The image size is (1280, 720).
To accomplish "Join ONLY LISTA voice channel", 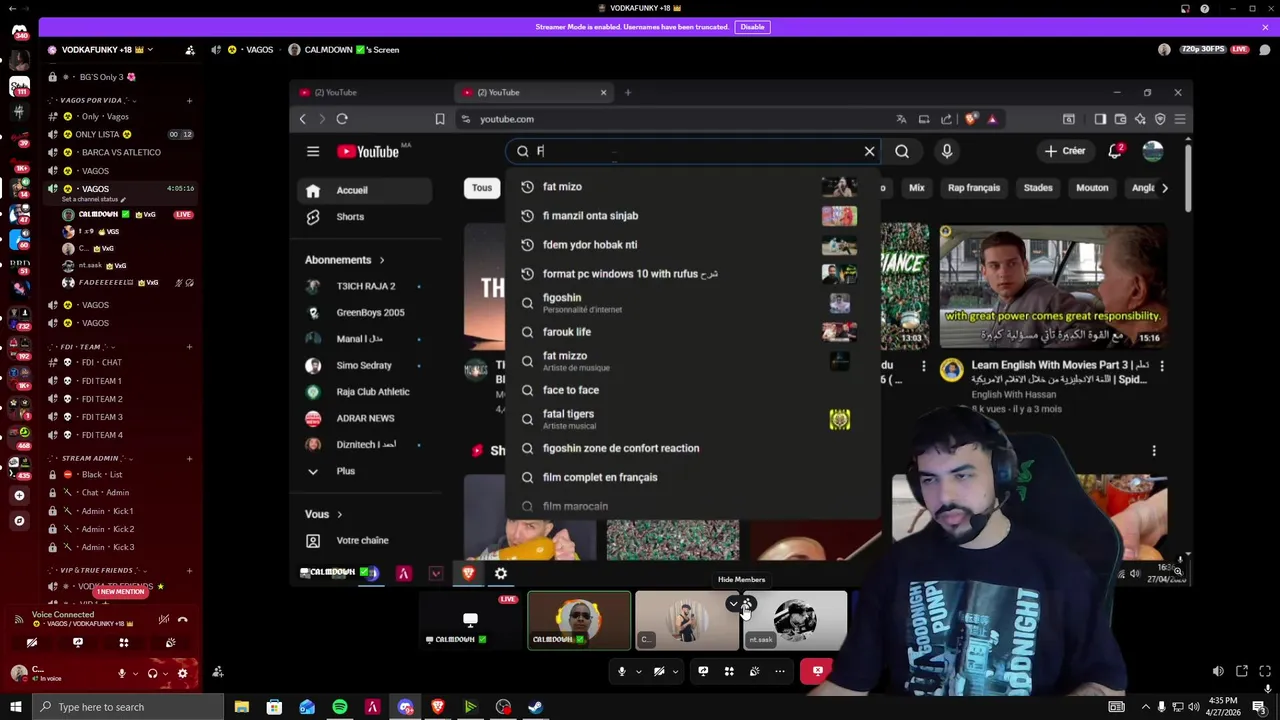I will (x=120, y=135).
